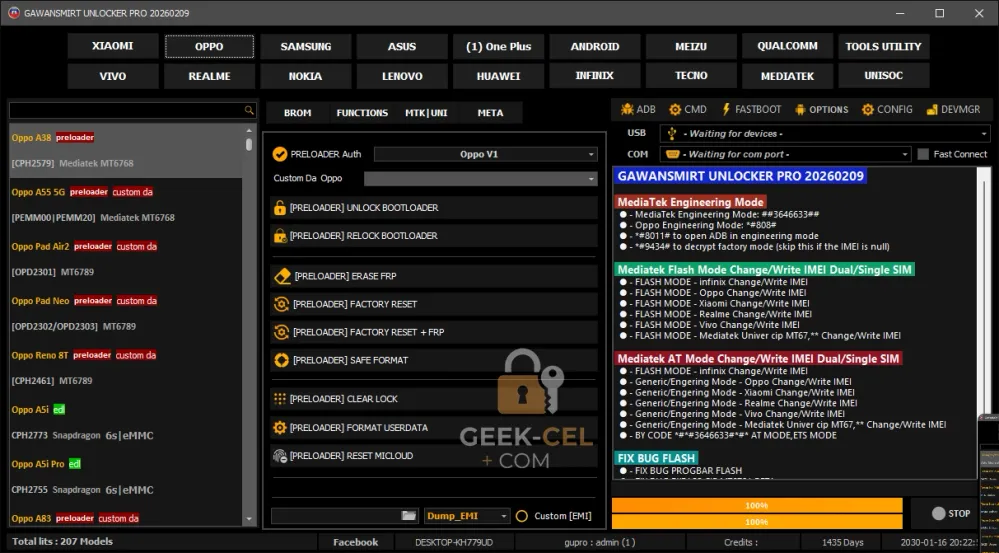Viewport: 999px width, 553px height.
Task: Select the UNISOC button
Action: pos(883,76)
